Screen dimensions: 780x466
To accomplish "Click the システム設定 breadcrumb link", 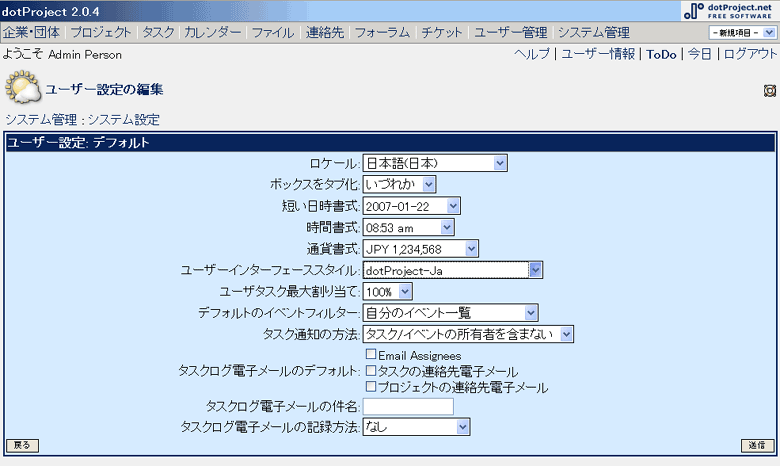I will [x=123, y=119].
